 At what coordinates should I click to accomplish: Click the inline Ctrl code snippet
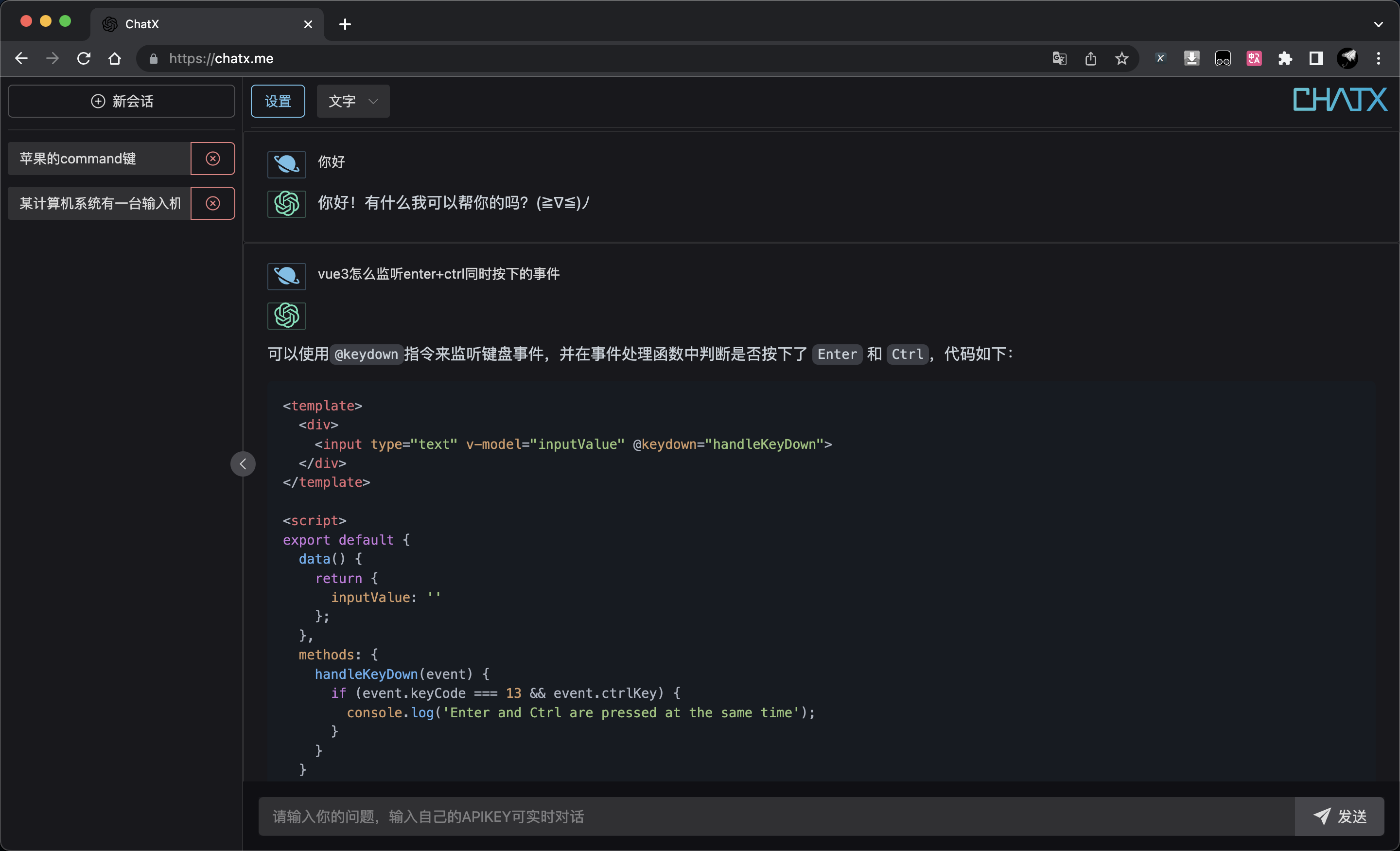click(x=908, y=354)
